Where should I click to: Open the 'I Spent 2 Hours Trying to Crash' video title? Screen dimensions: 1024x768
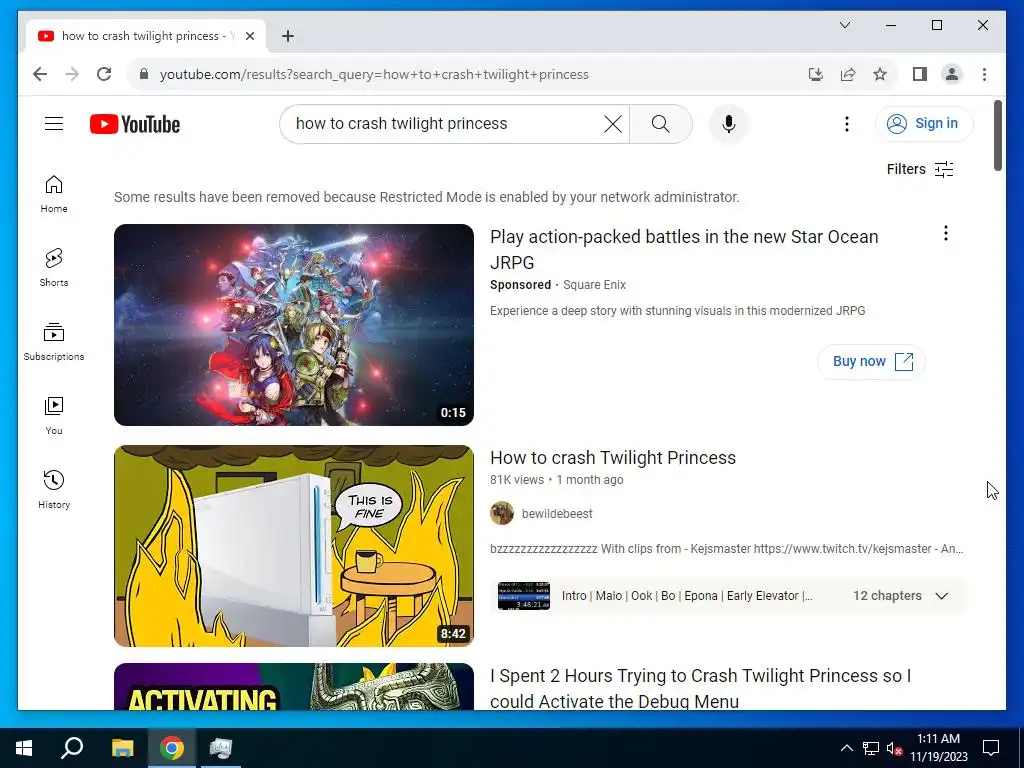pos(700,688)
